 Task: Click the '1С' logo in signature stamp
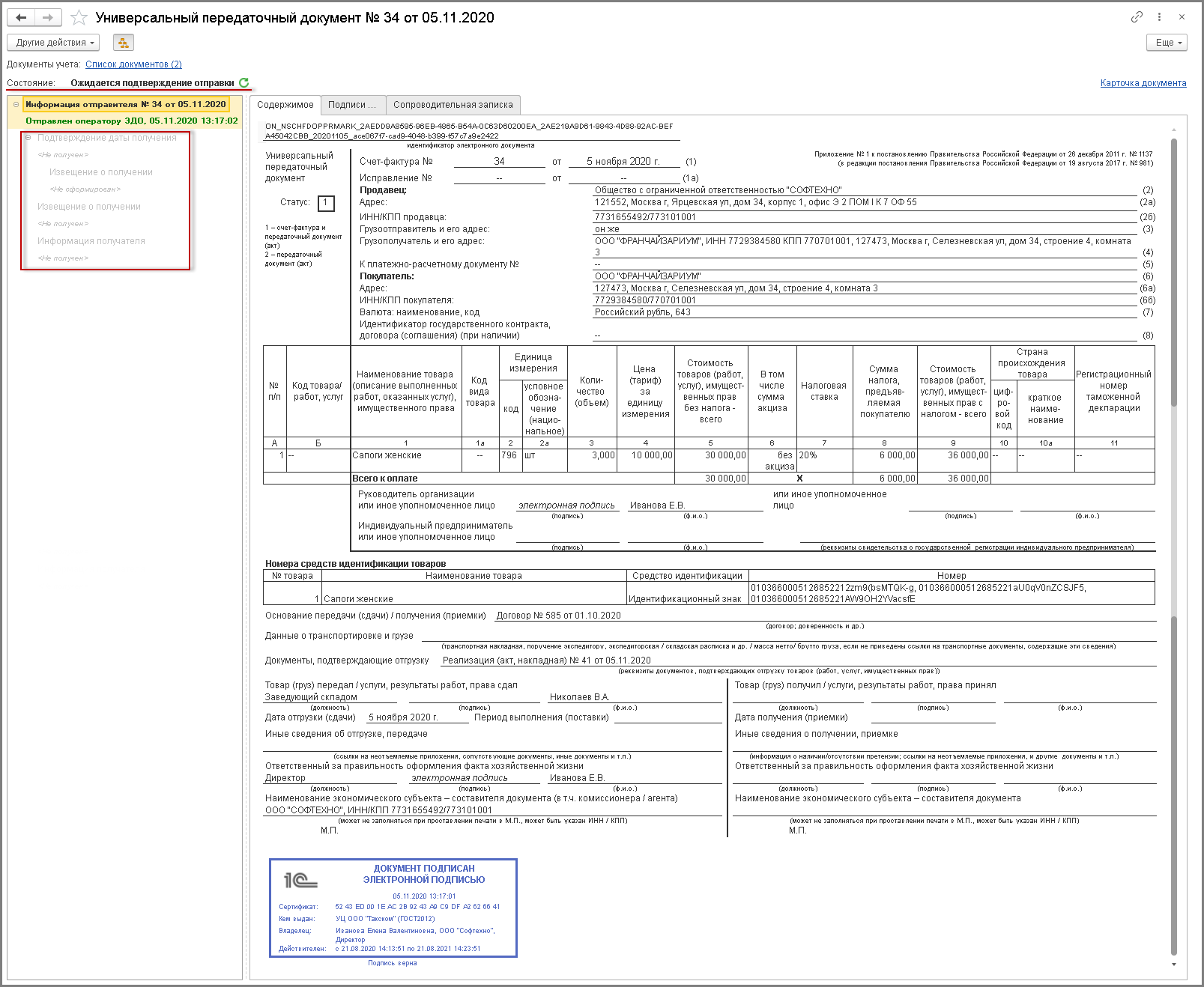point(300,880)
